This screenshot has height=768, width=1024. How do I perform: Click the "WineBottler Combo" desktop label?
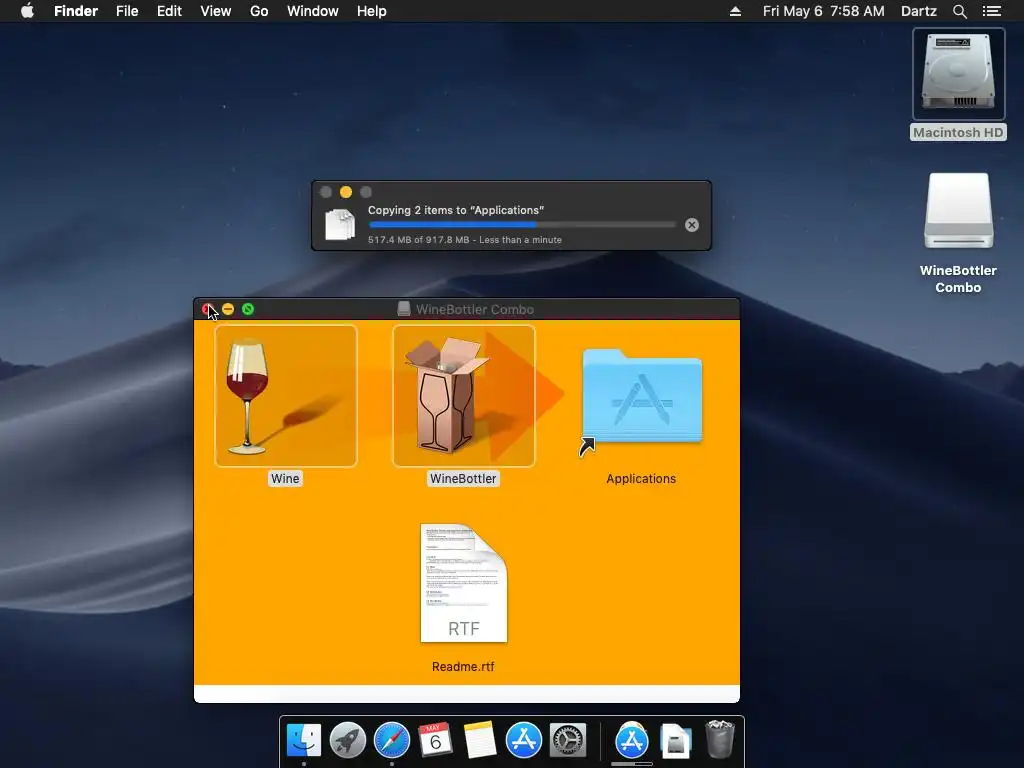(958, 279)
